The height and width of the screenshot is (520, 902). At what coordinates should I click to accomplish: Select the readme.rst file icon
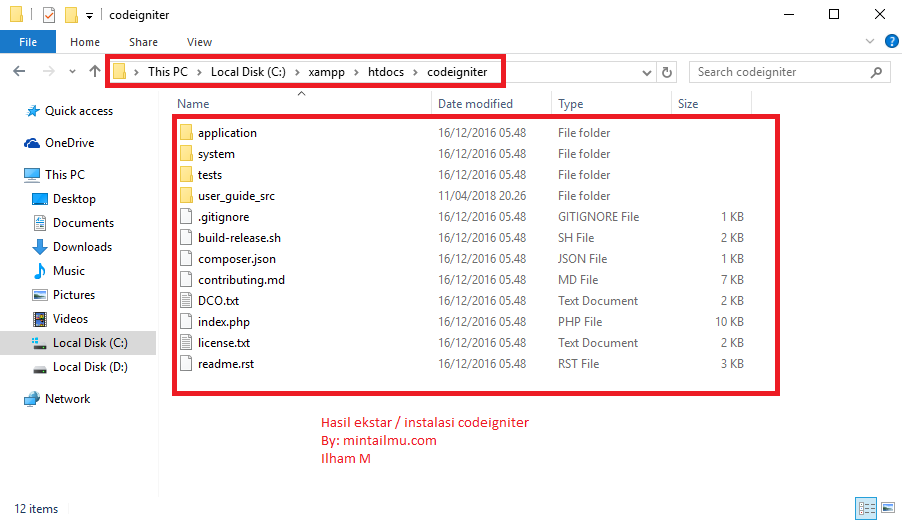point(186,364)
